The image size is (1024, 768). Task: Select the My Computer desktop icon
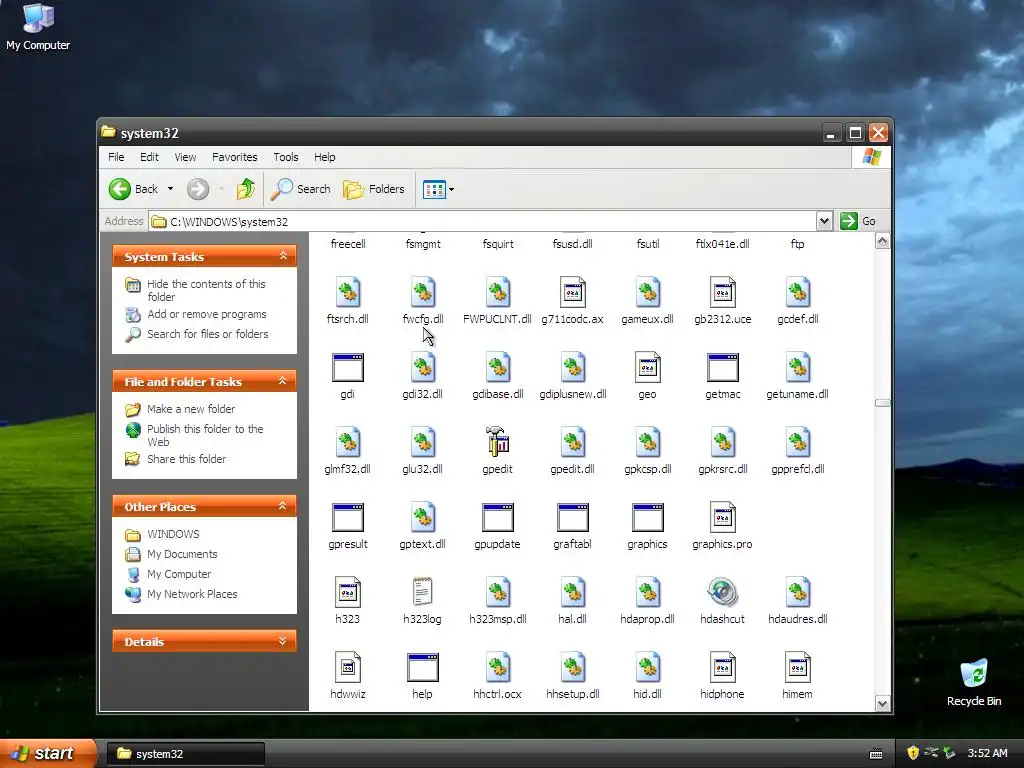(38, 27)
